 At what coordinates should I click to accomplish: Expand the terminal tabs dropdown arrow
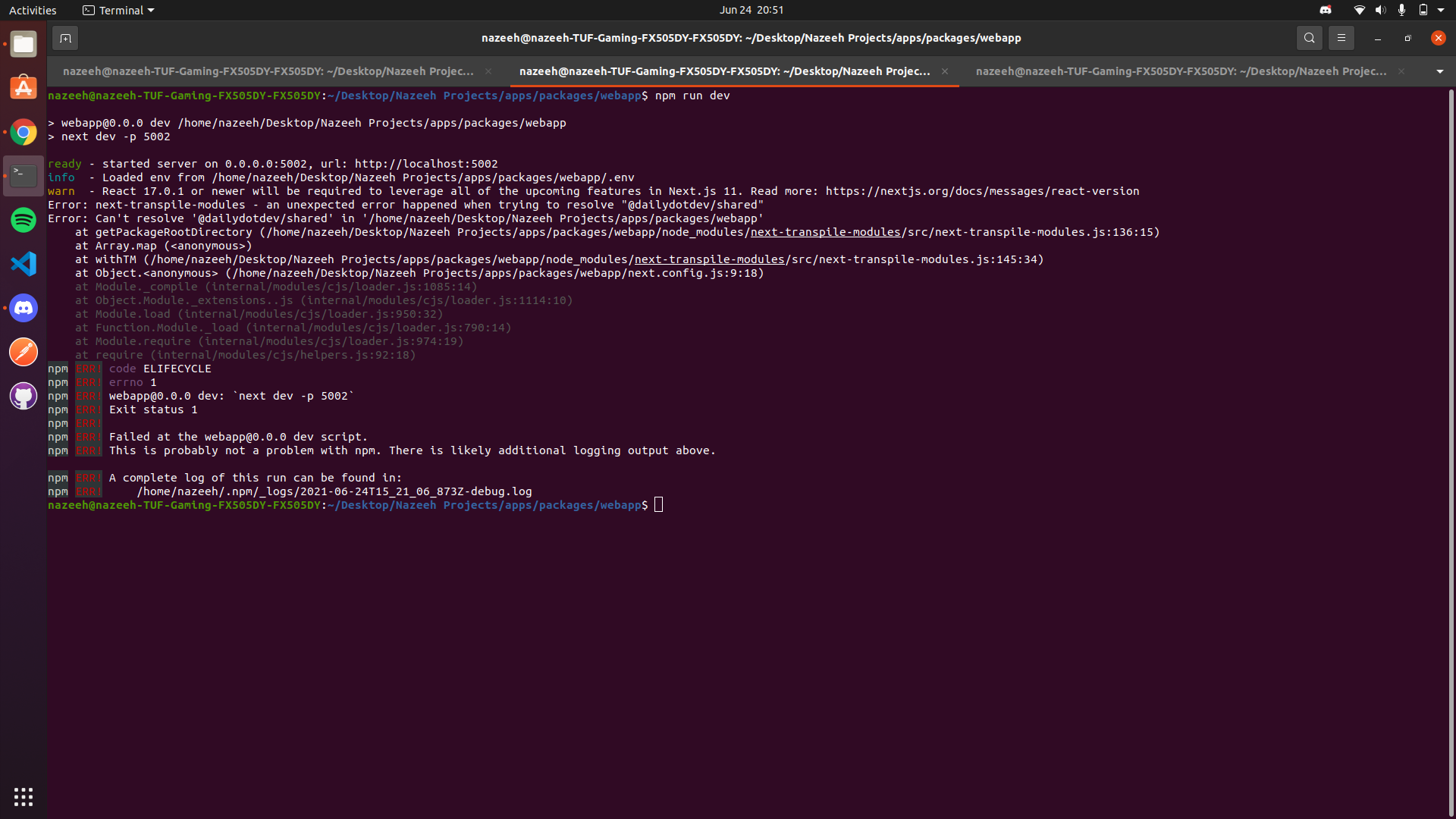tap(1439, 71)
